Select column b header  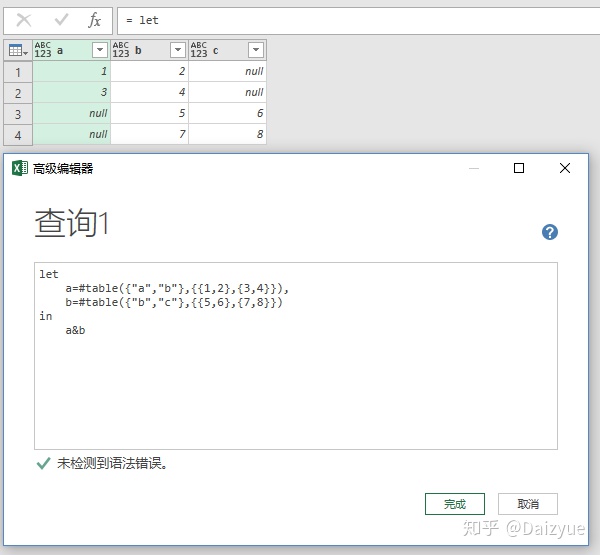[x=150, y=50]
